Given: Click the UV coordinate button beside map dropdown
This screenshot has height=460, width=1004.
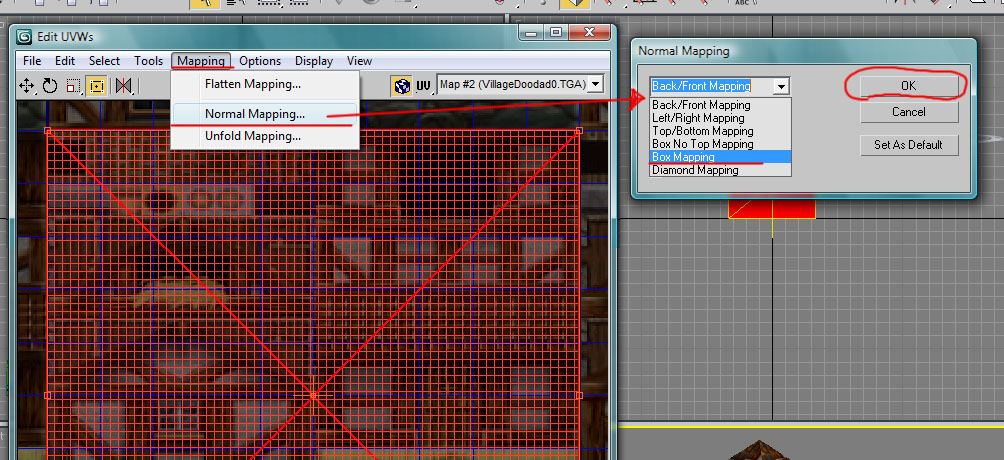Looking at the screenshot, I should point(423,85).
